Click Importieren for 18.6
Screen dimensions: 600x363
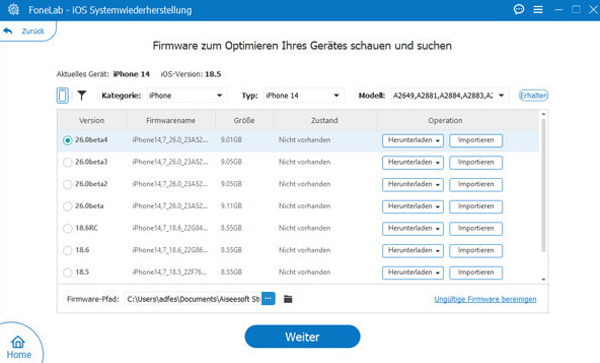click(x=476, y=251)
